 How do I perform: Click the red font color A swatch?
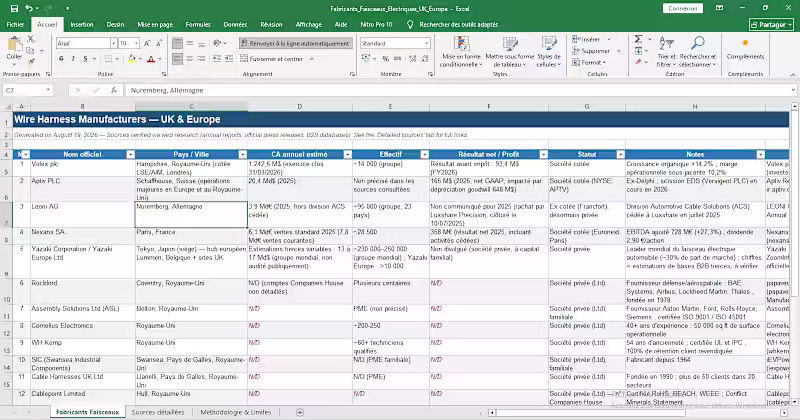click(x=151, y=59)
